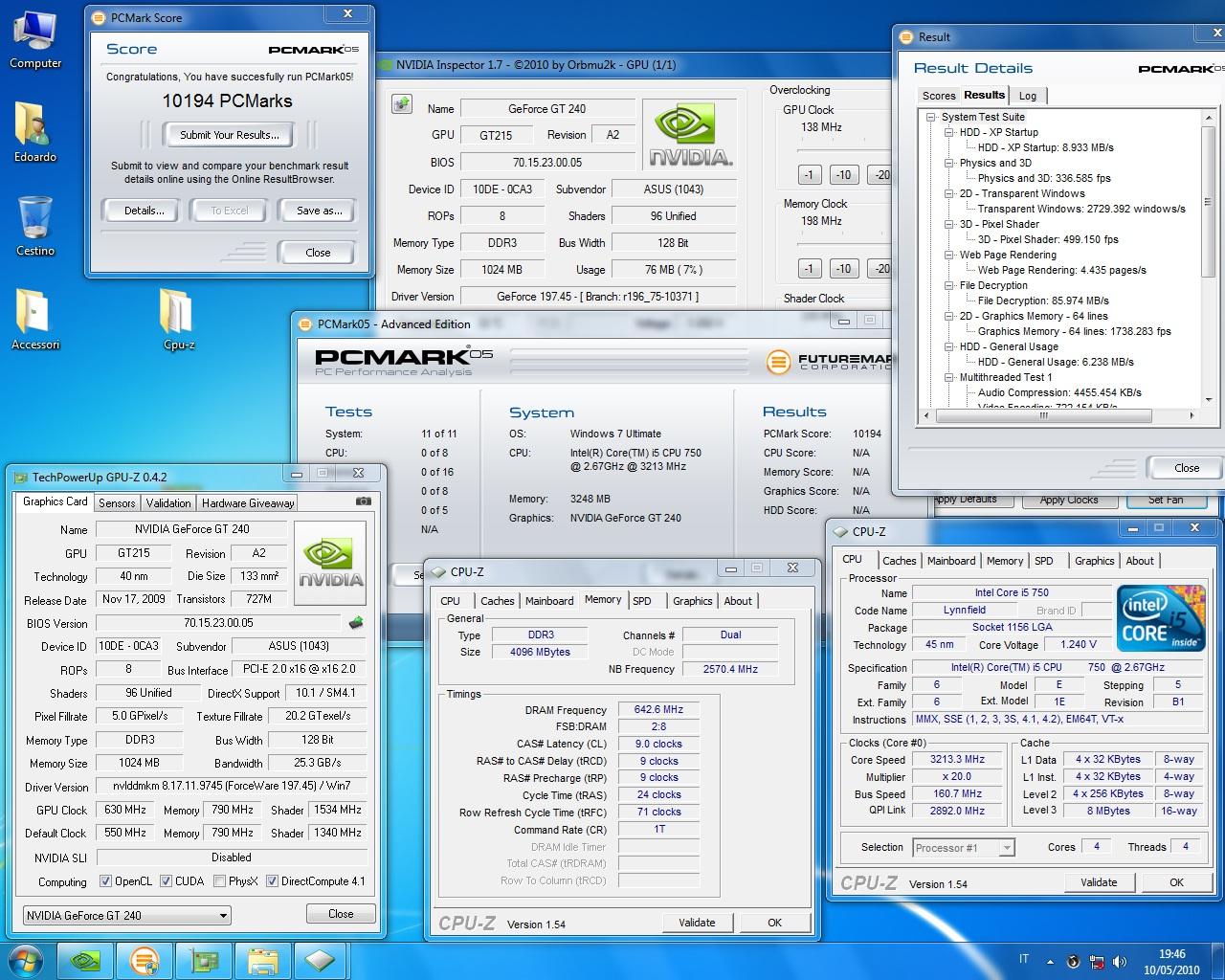1225x980 pixels.
Task: Click the Memory Clock -1 button
Action: (x=809, y=269)
